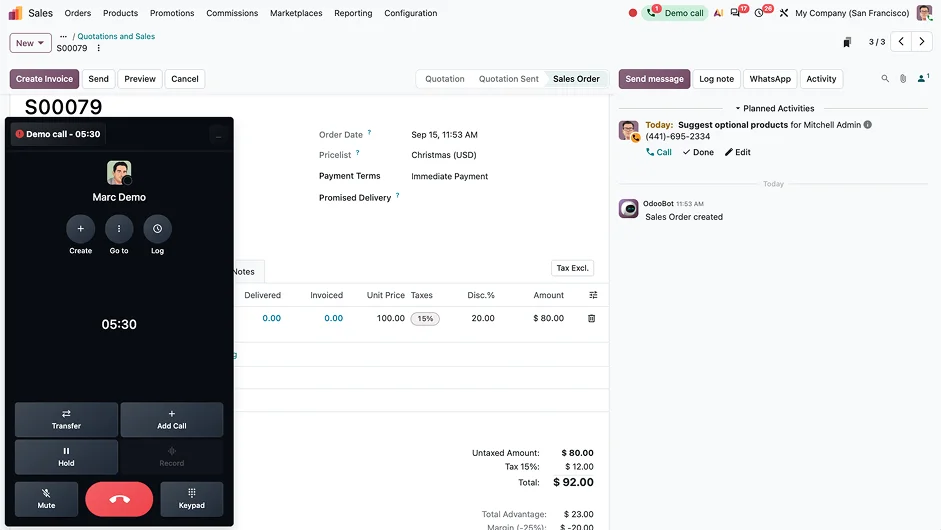Open the Keypad in call widget
Viewport: 941px width, 530px height.
(191, 499)
